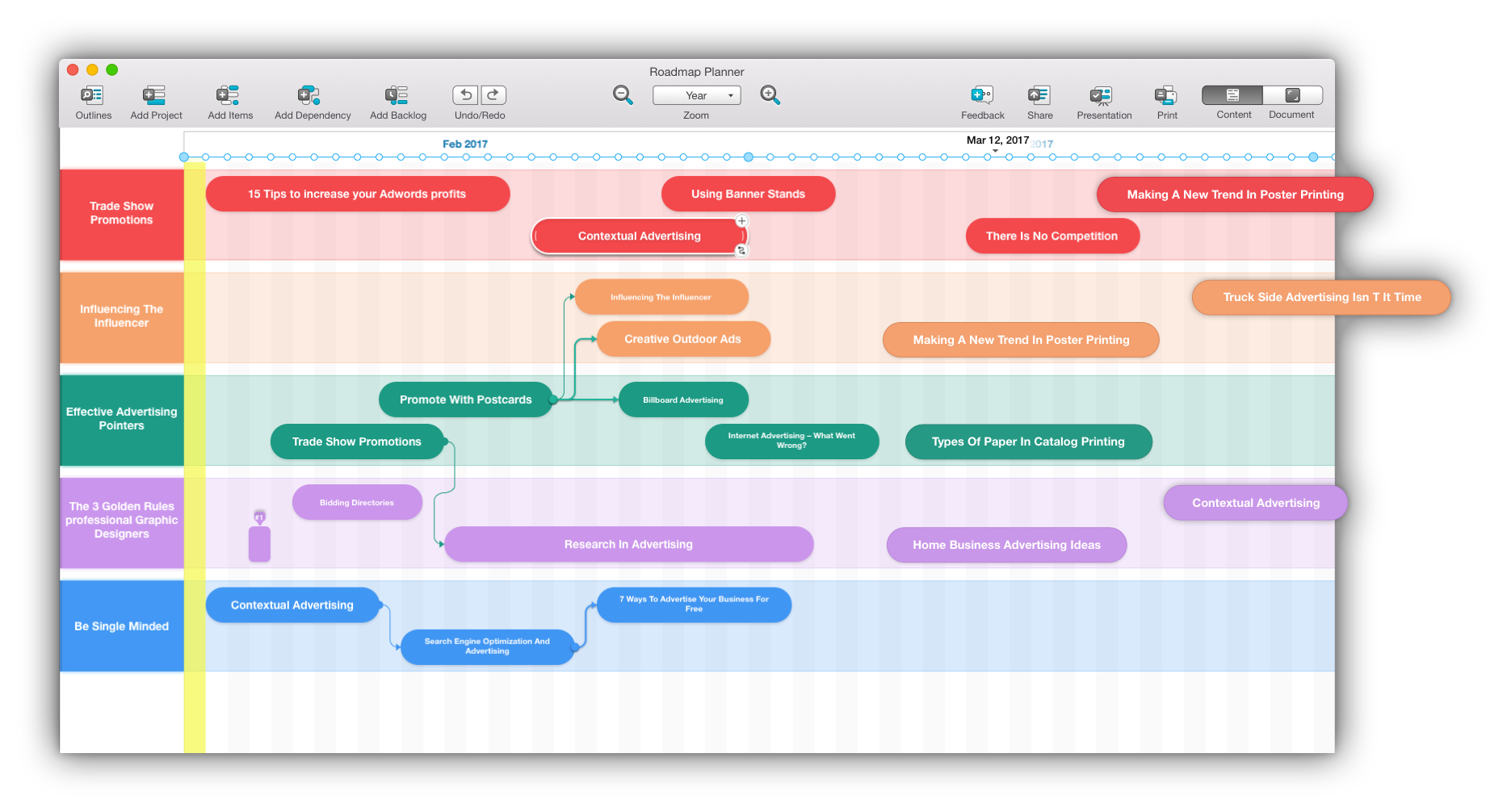This screenshot has height=812, width=1507.
Task: Click the link handle below Contextual Advertising
Action: 741,251
